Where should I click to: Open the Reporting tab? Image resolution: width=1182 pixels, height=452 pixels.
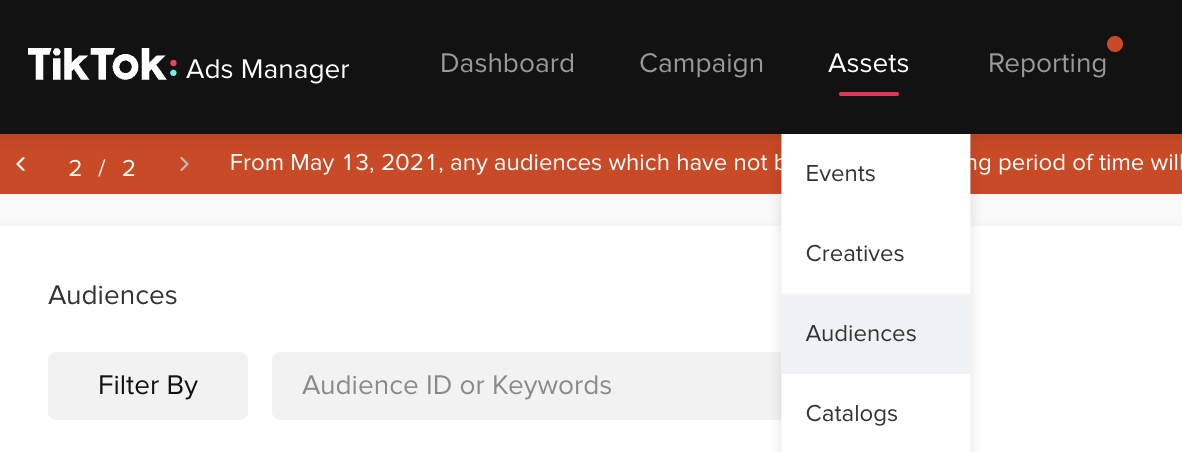(1047, 64)
